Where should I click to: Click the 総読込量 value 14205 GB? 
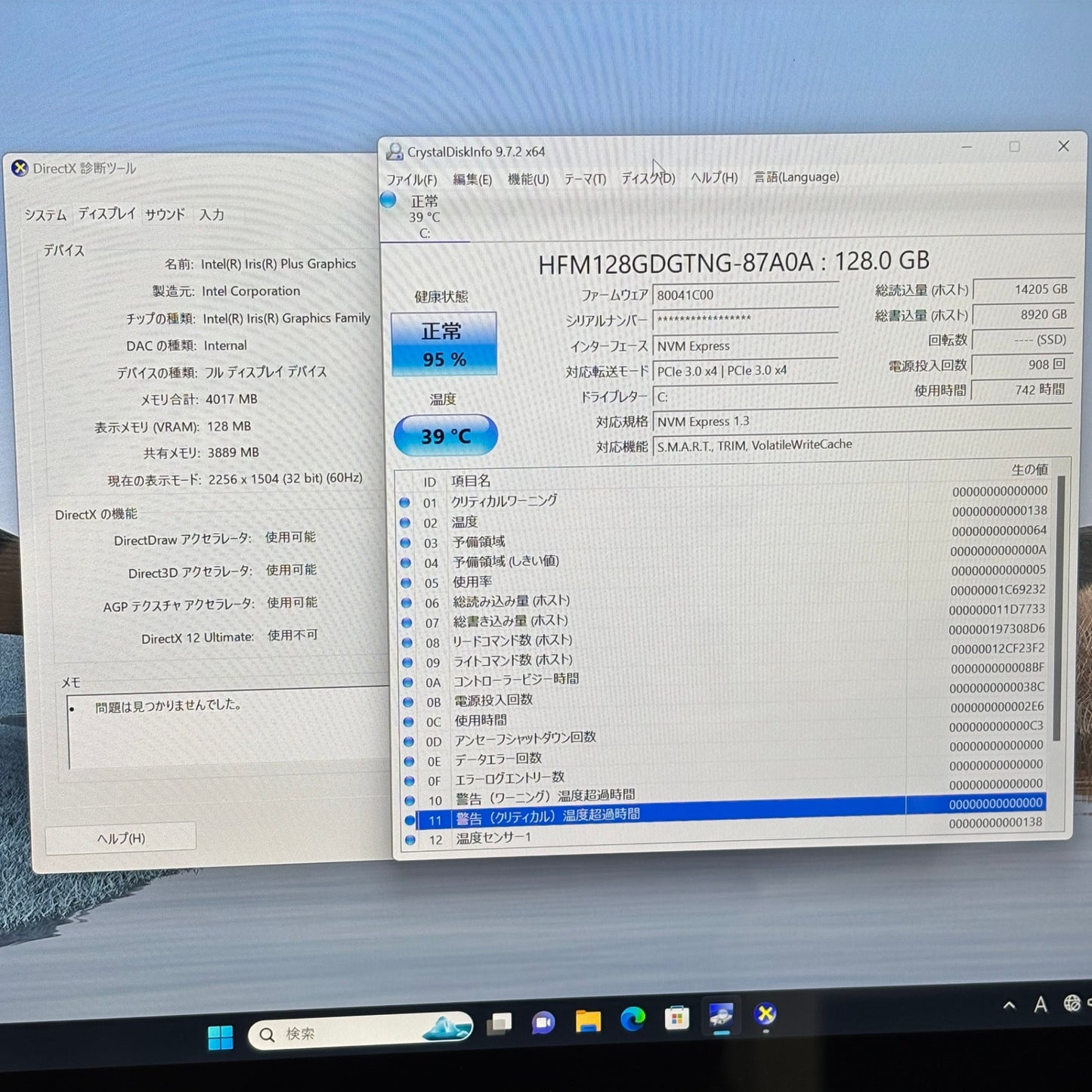click(x=1022, y=289)
